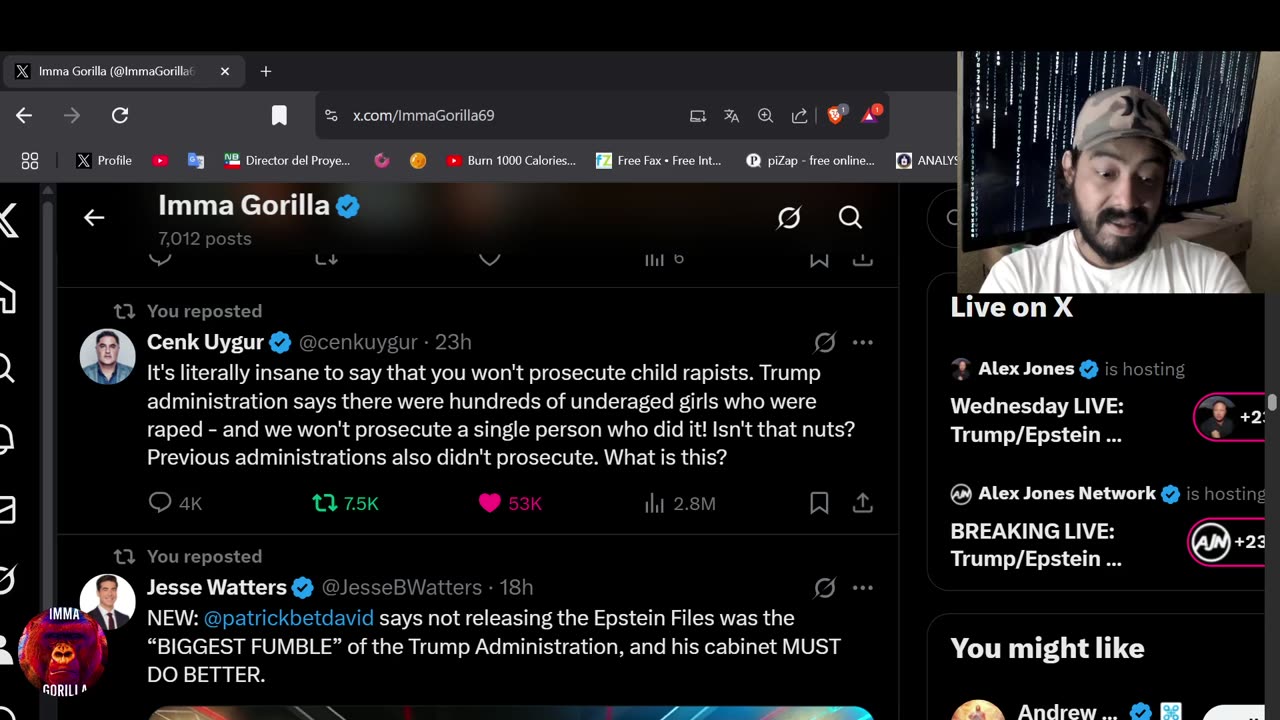Go back using the profile back arrow
1280x720 pixels.
point(94,217)
